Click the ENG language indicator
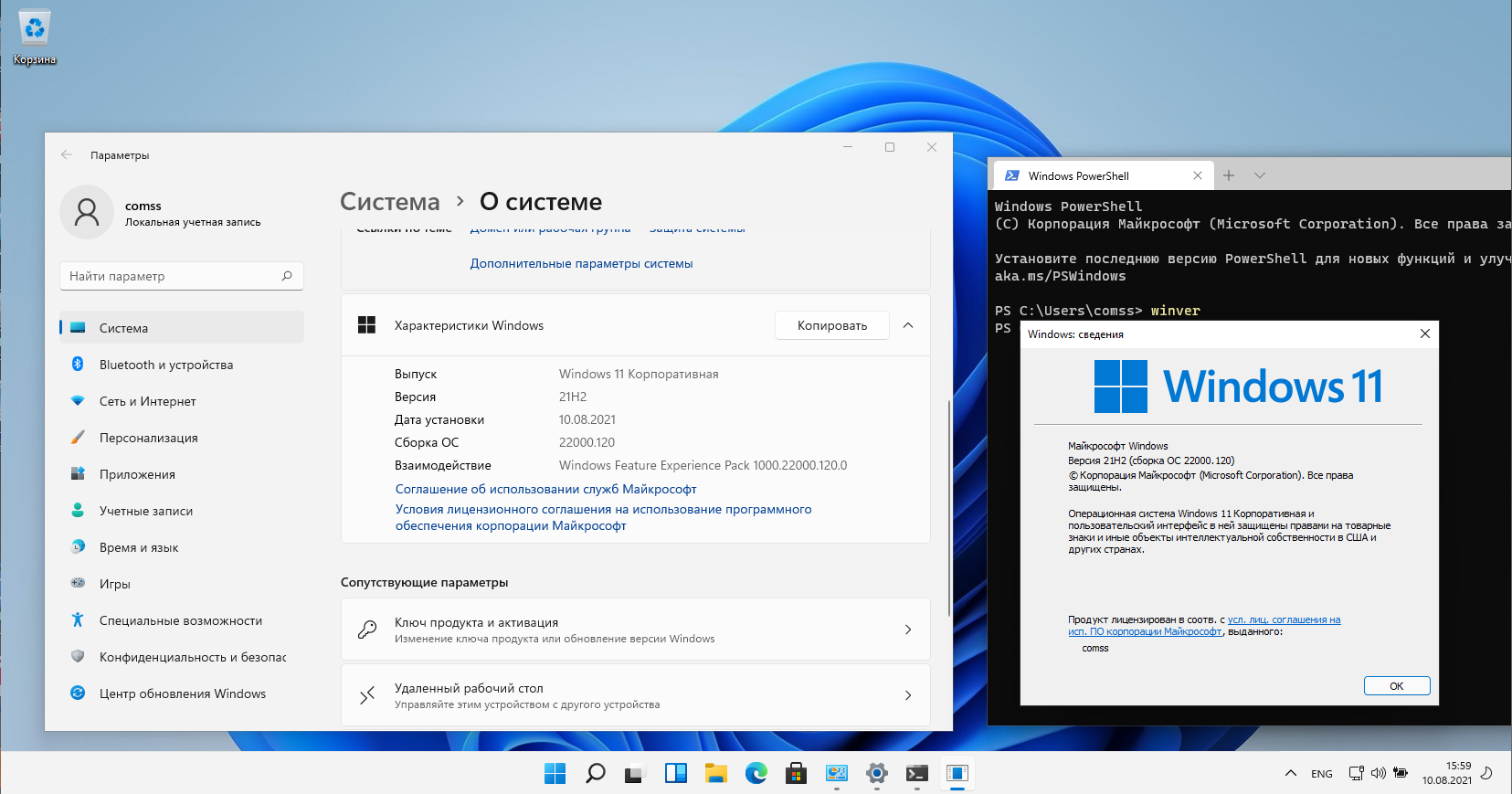Screen dimensions: 1512x794 (1322, 774)
